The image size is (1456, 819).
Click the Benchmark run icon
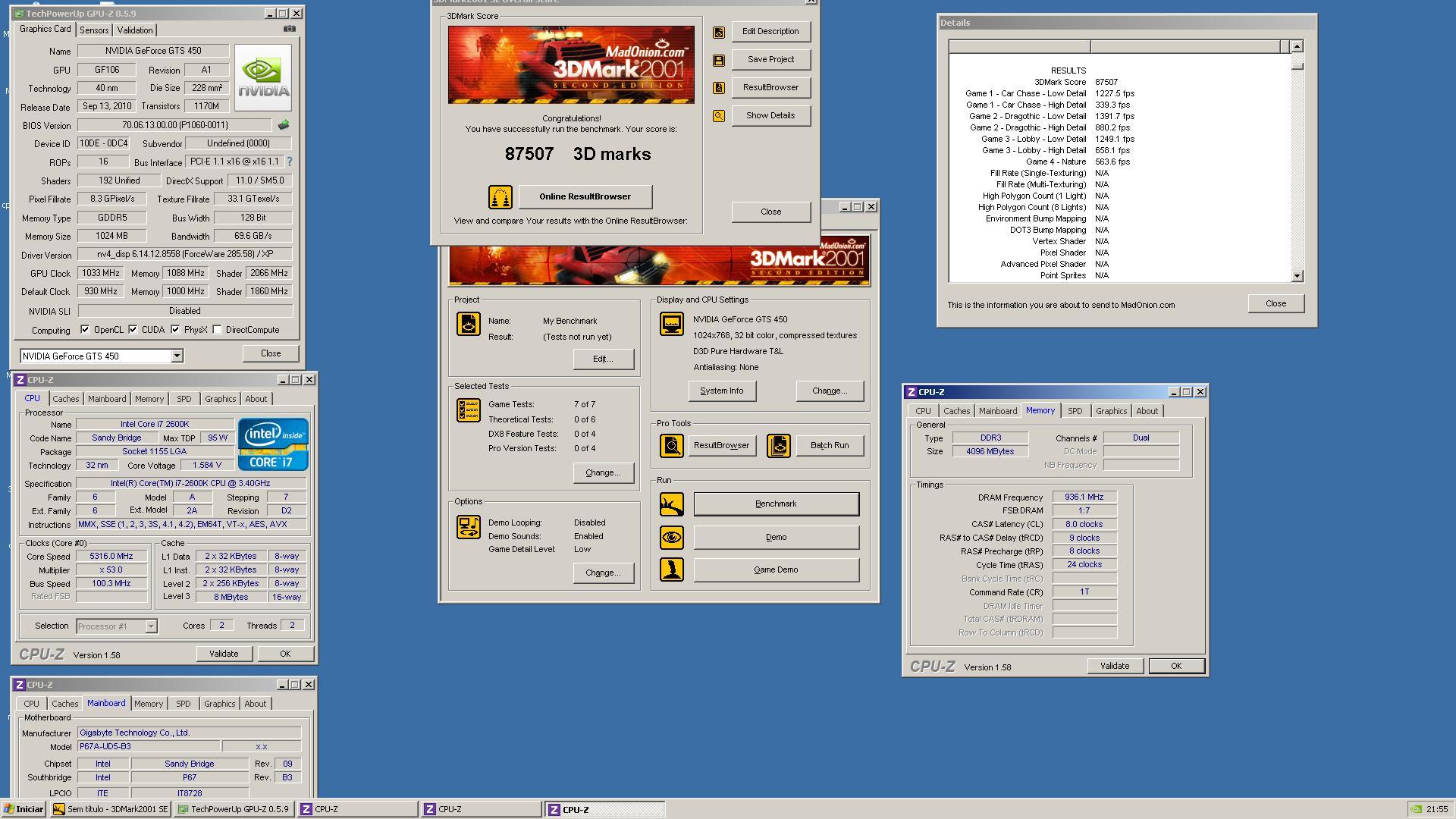tap(672, 504)
